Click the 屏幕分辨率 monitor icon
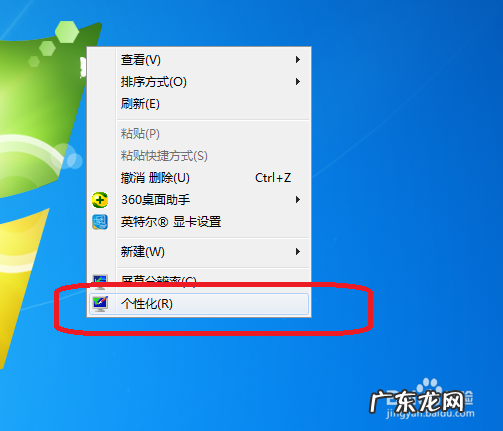The height and width of the screenshot is (431, 503). click(x=100, y=281)
